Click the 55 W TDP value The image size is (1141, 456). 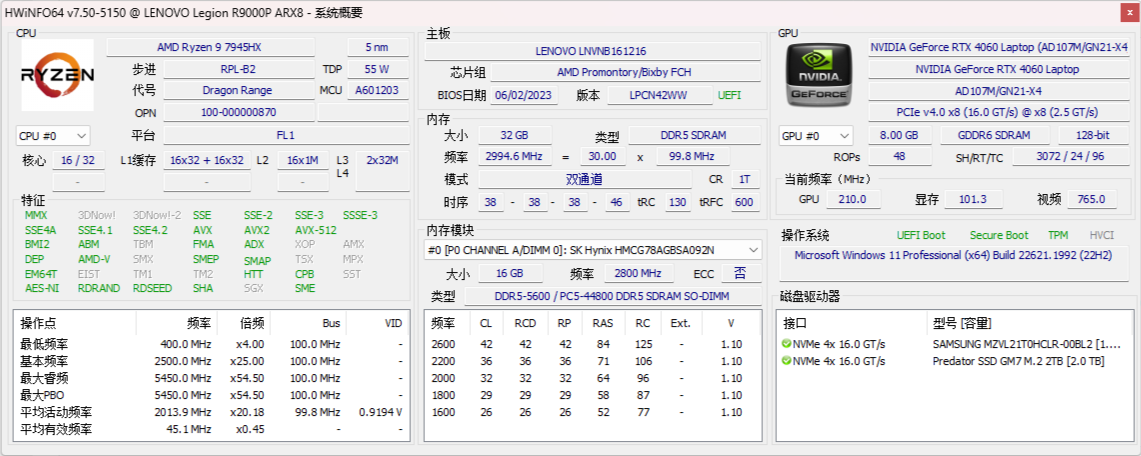click(x=378, y=69)
